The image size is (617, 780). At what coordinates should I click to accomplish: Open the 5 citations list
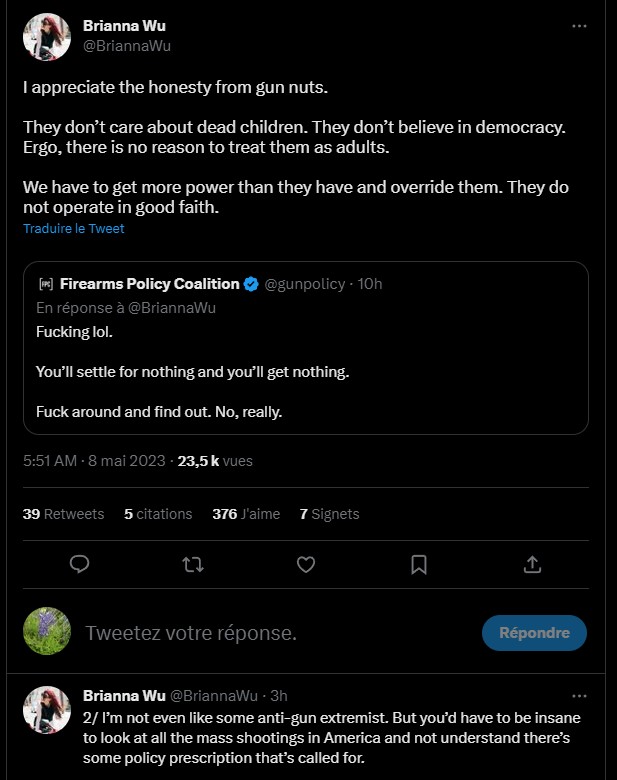(158, 514)
